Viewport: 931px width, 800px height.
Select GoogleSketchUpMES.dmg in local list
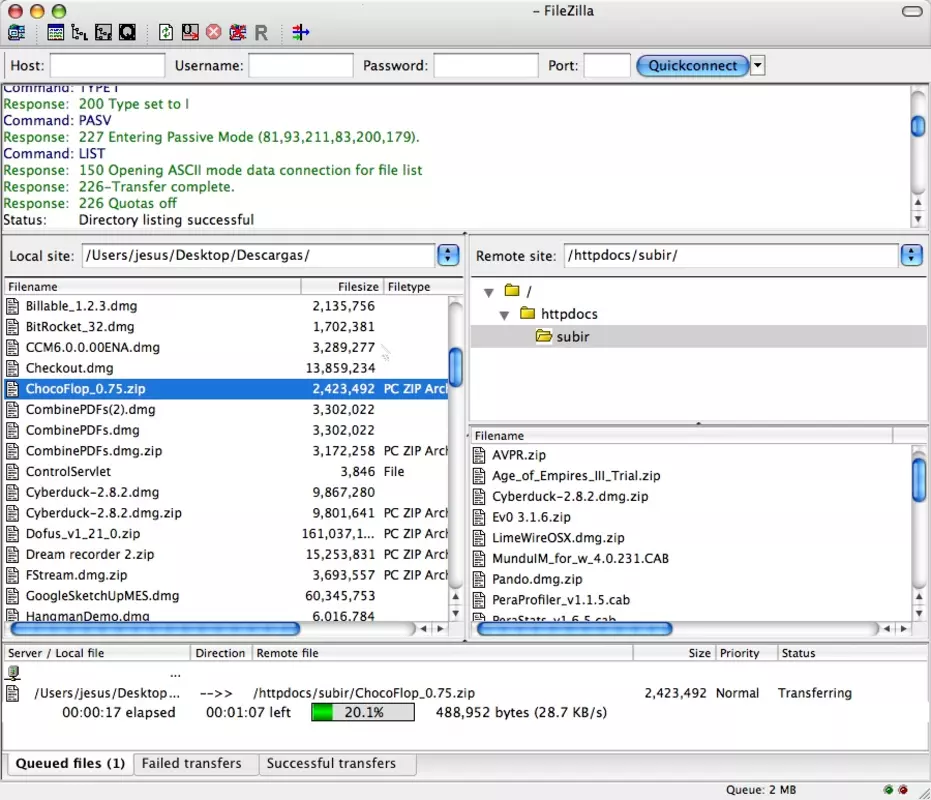(x=226, y=596)
